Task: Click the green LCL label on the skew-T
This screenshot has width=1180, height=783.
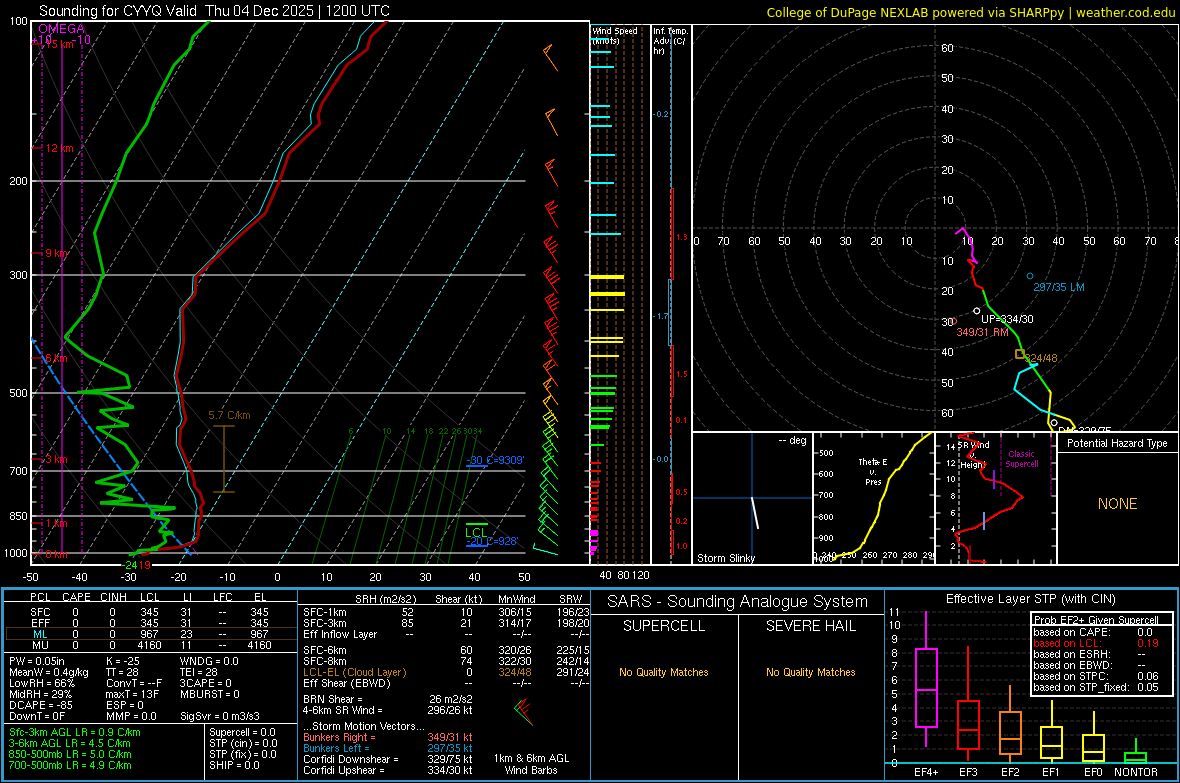Action: click(x=476, y=532)
